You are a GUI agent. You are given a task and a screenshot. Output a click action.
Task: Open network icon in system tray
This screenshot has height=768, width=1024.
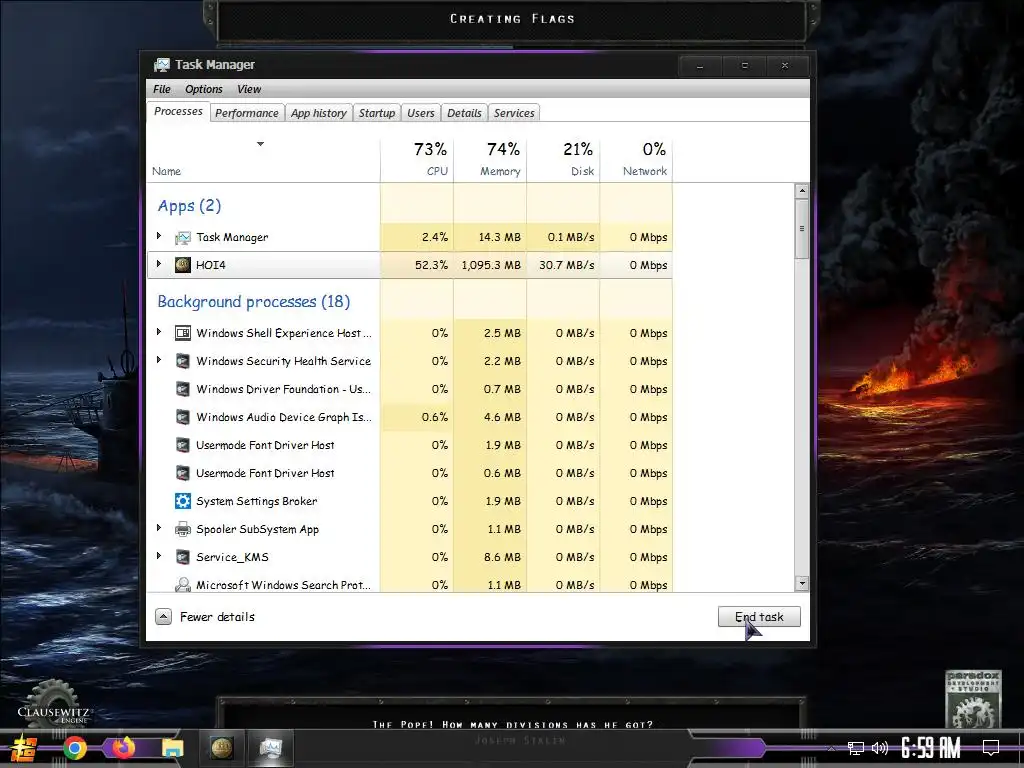tap(856, 748)
